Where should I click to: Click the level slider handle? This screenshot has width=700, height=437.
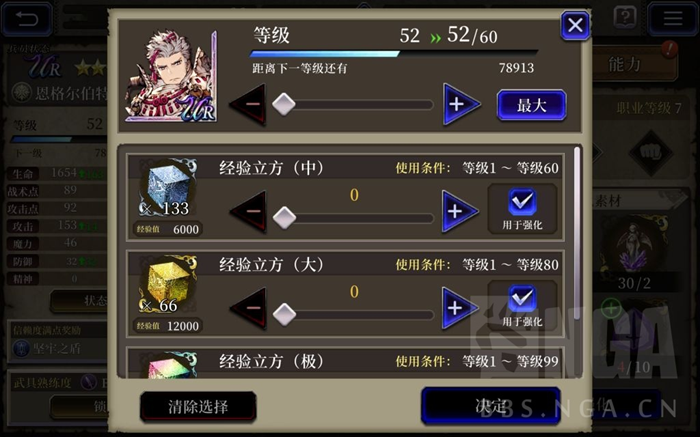coord(284,104)
